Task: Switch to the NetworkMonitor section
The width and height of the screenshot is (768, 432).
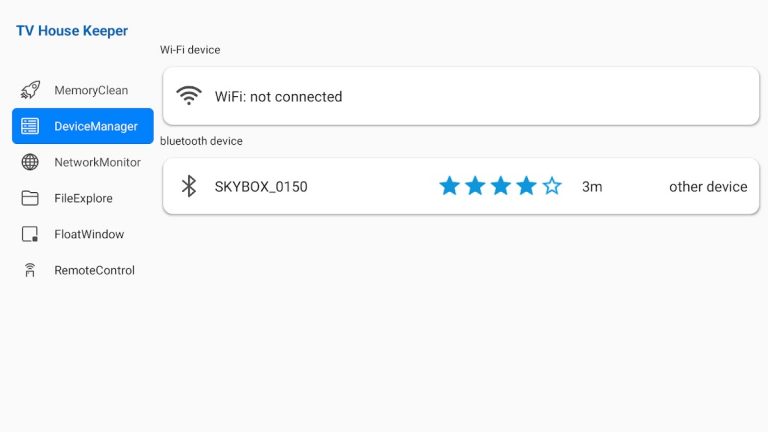Action: point(97,162)
